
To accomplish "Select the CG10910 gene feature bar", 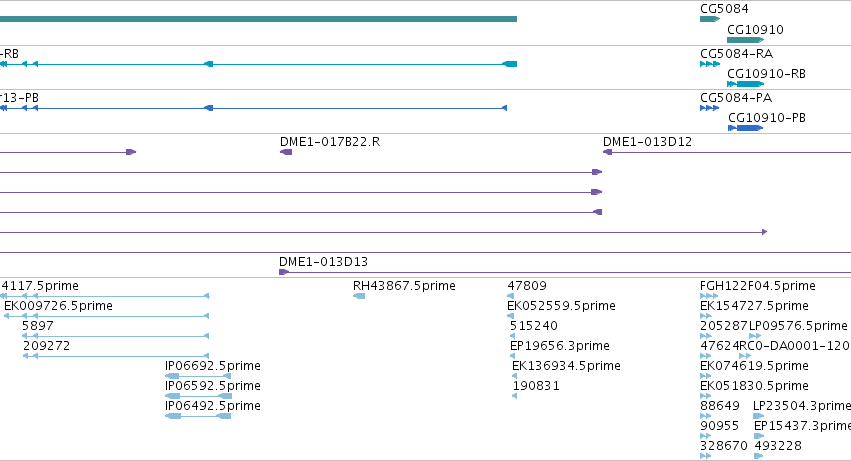I will pos(745,40).
